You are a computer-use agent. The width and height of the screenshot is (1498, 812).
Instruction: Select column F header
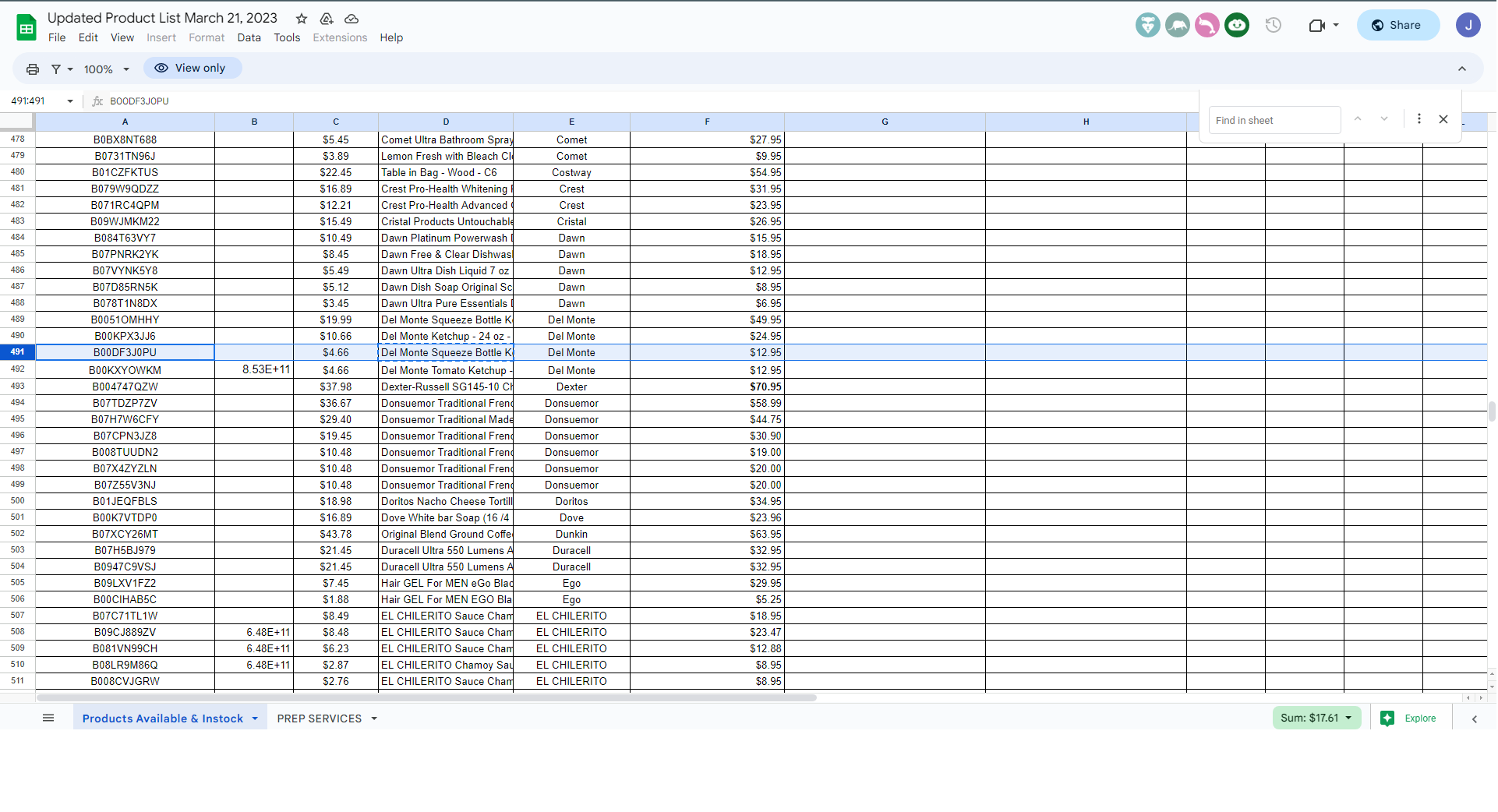click(x=707, y=122)
